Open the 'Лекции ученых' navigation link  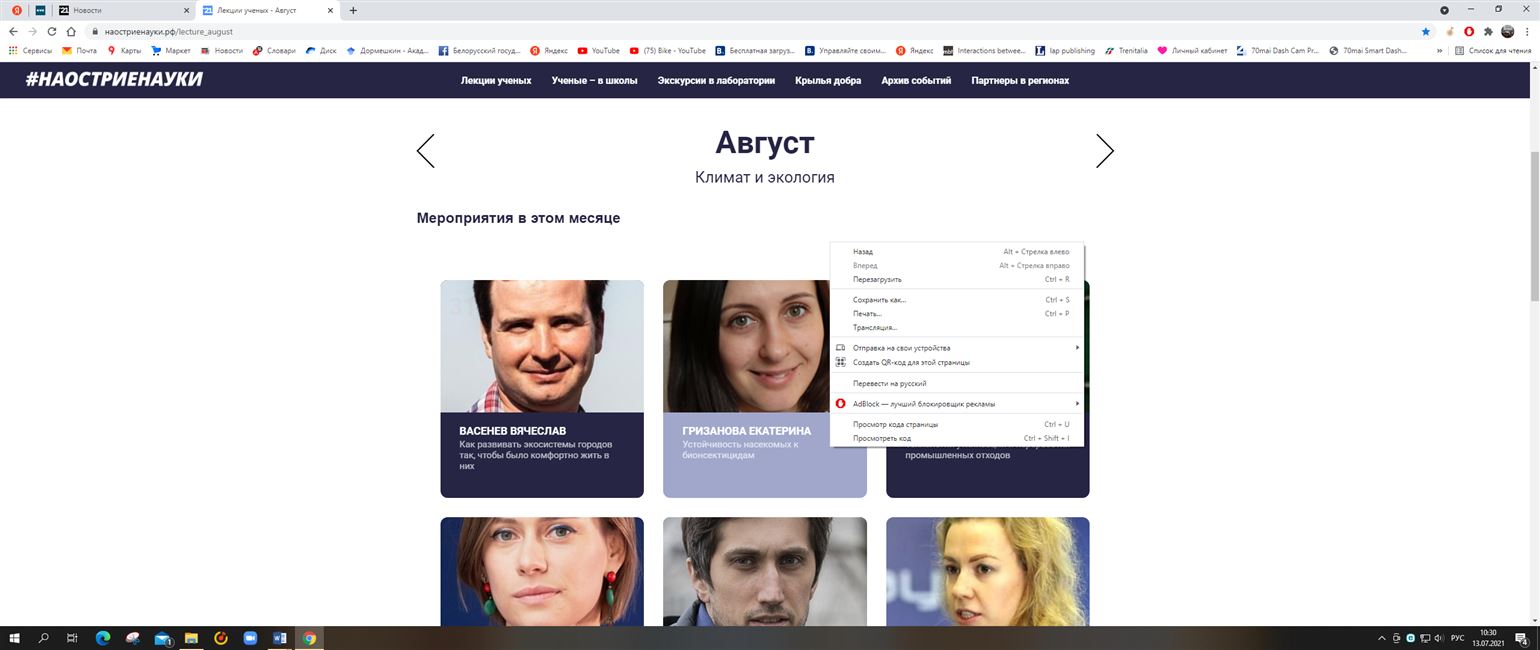click(x=496, y=81)
